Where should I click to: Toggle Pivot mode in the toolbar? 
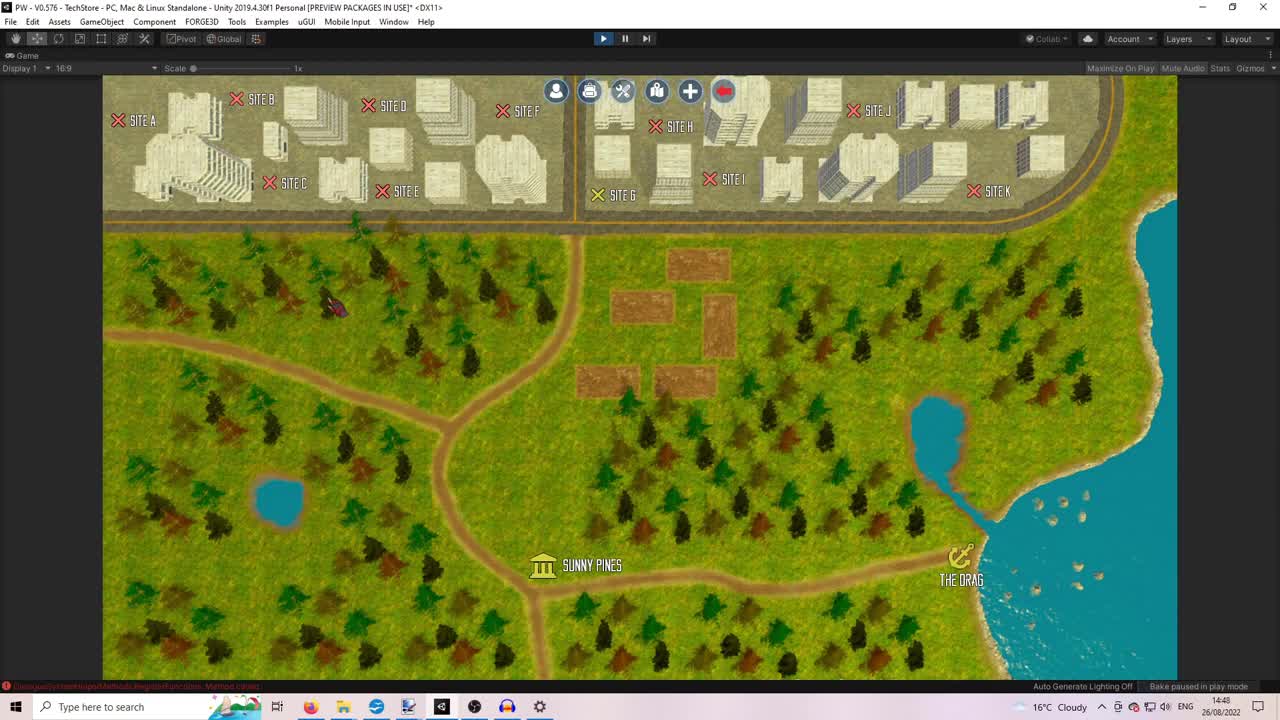[x=180, y=38]
